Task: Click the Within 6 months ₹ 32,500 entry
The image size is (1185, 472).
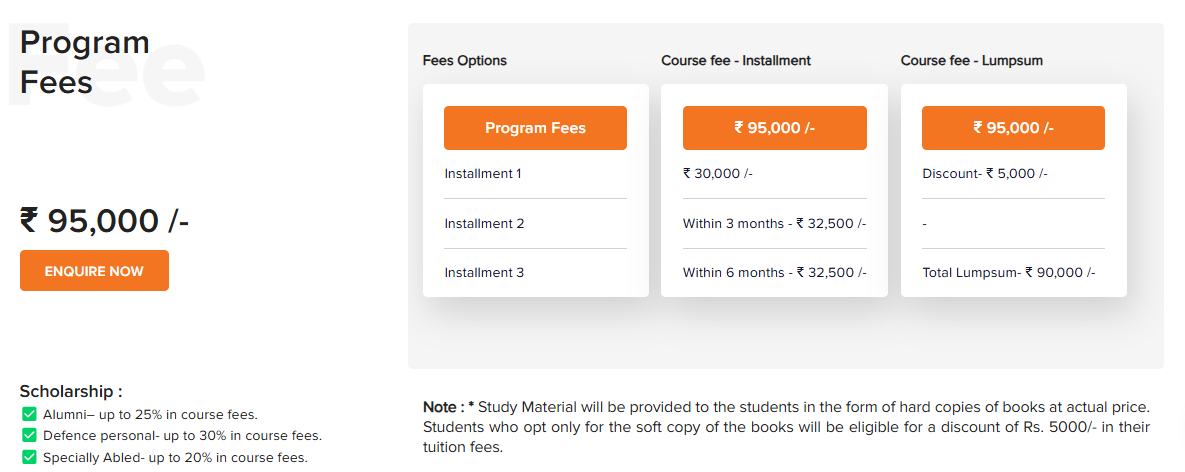Action: pyautogui.click(x=774, y=273)
